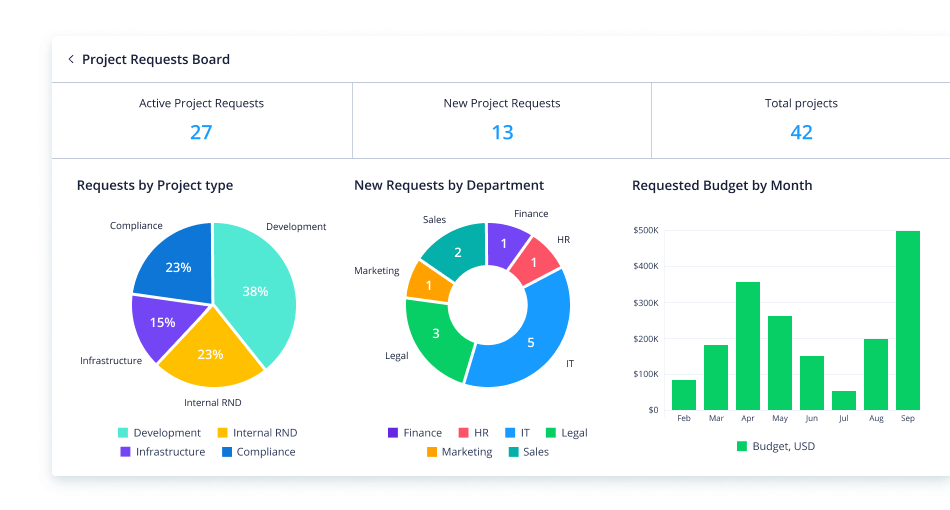Viewport: 950px width, 510px height.
Task: Click the Internal RND legend color swatch
Action: tap(222, 432)
